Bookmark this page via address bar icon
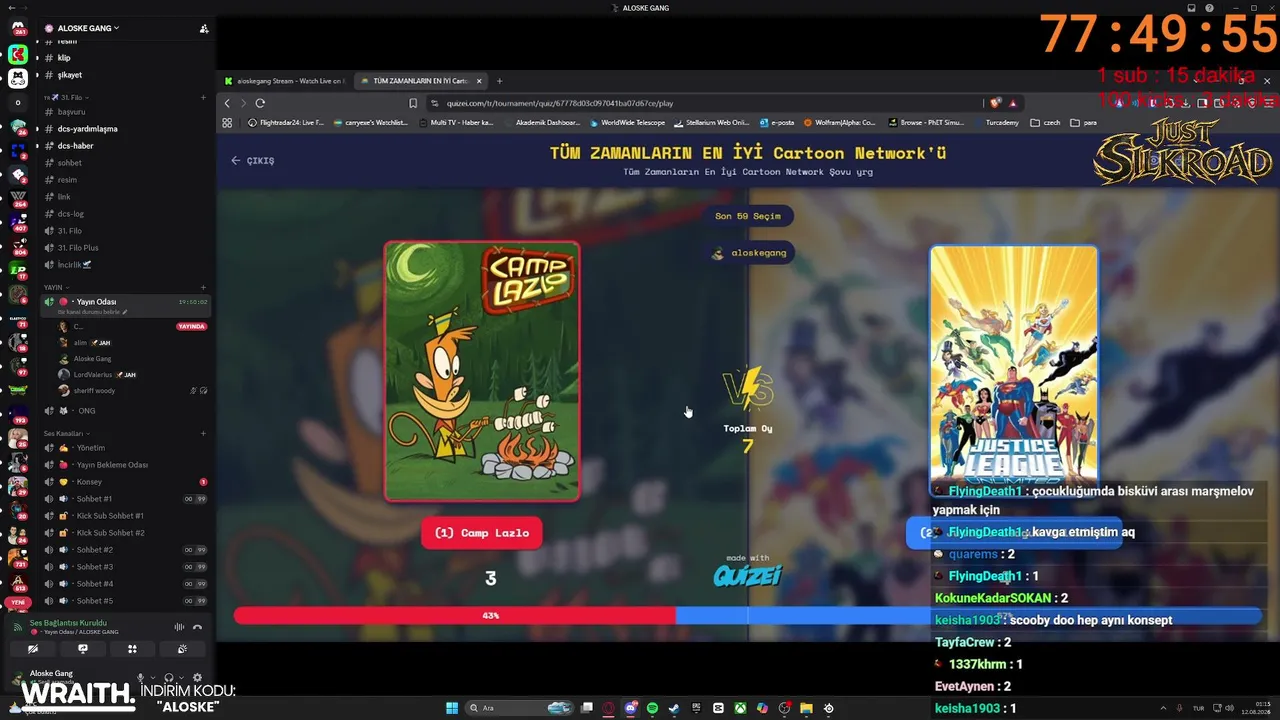 pos(413,103)
